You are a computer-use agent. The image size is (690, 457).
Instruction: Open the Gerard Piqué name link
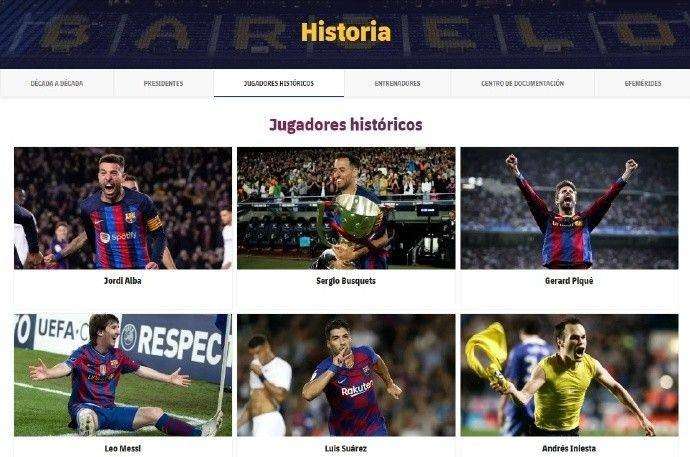pyautogui.click(x=569, y=281)
